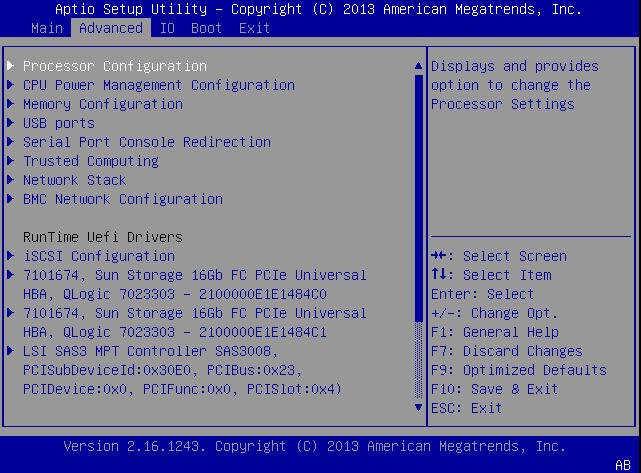
Task: Click the scrollbar up arrow
Action: [418, 65]
